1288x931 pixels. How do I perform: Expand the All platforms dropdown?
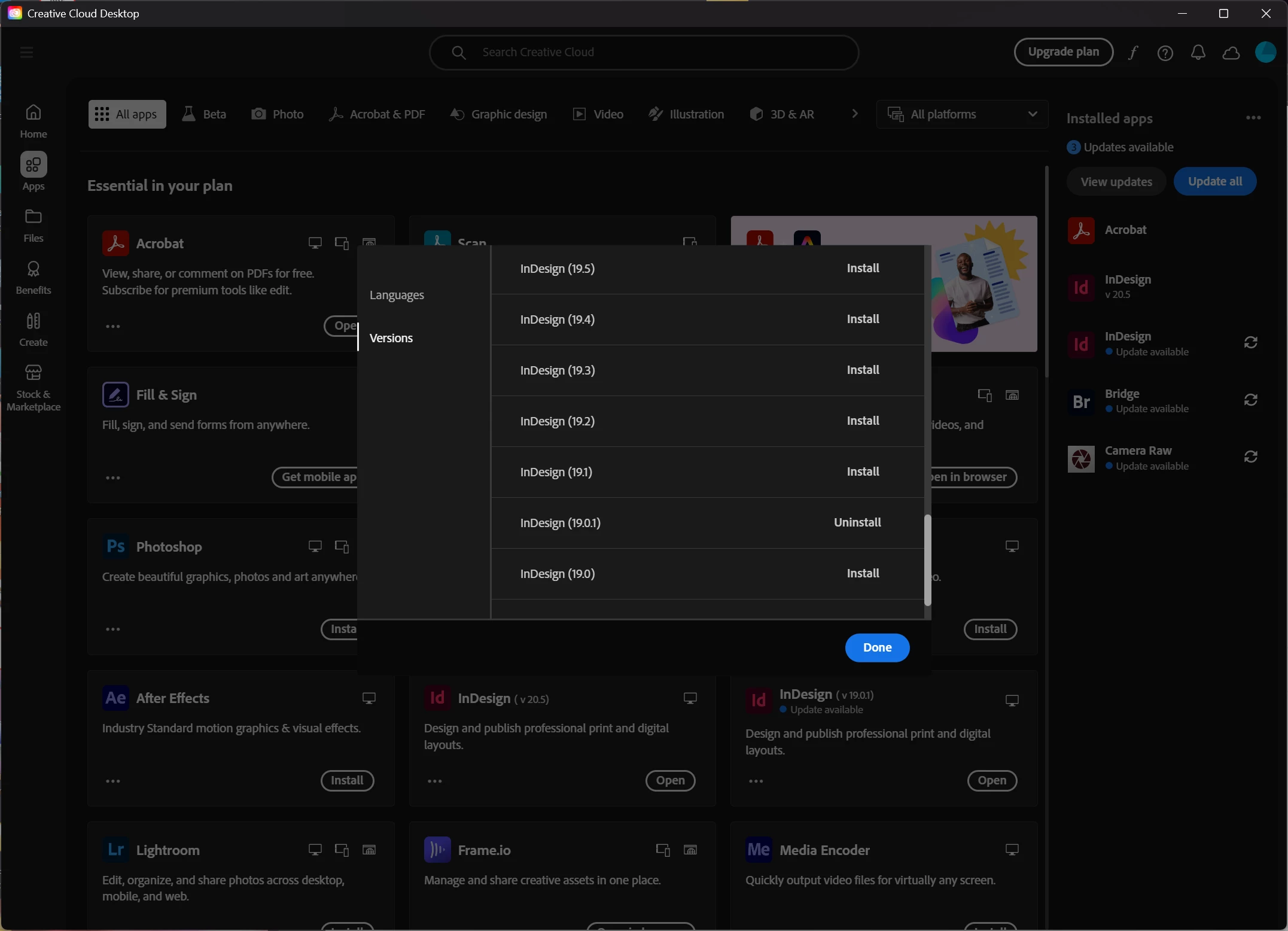pyautogui.click(x=962, y=114)
